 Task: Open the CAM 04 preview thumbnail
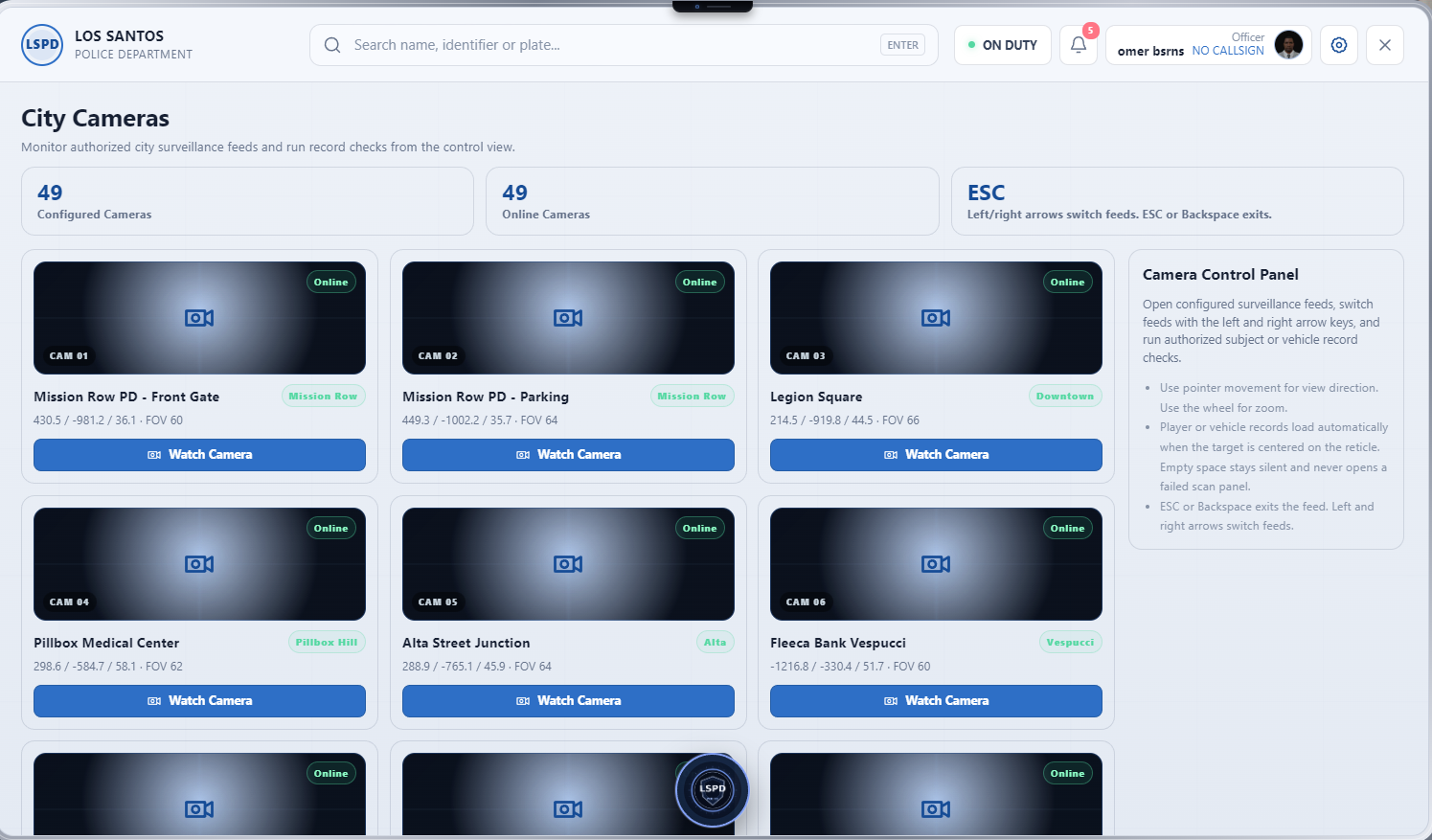point(199,564)
